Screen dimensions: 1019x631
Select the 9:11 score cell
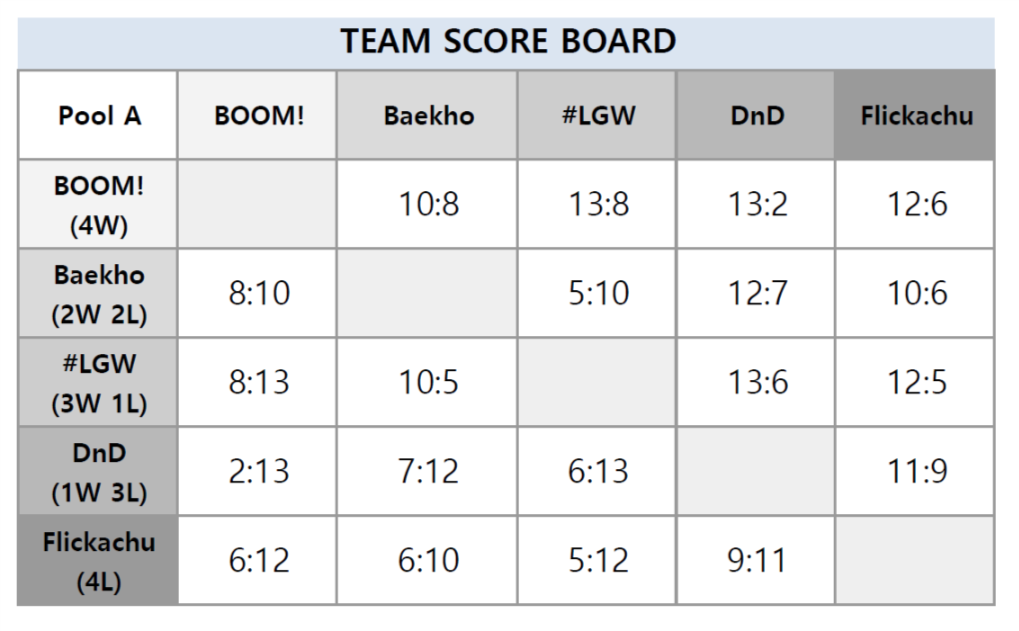[756, 560]
